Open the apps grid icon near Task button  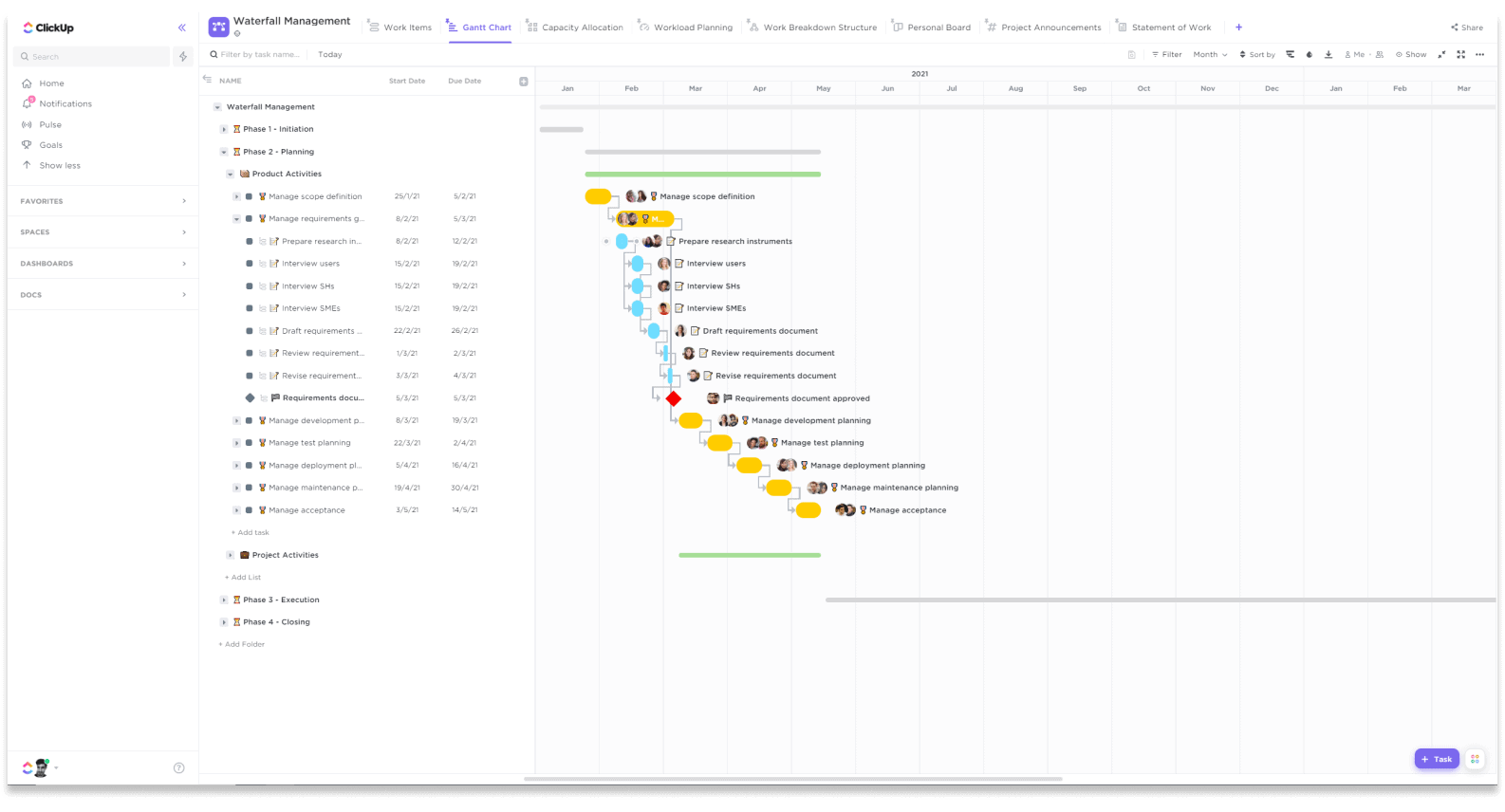(x=1475, y=759)
